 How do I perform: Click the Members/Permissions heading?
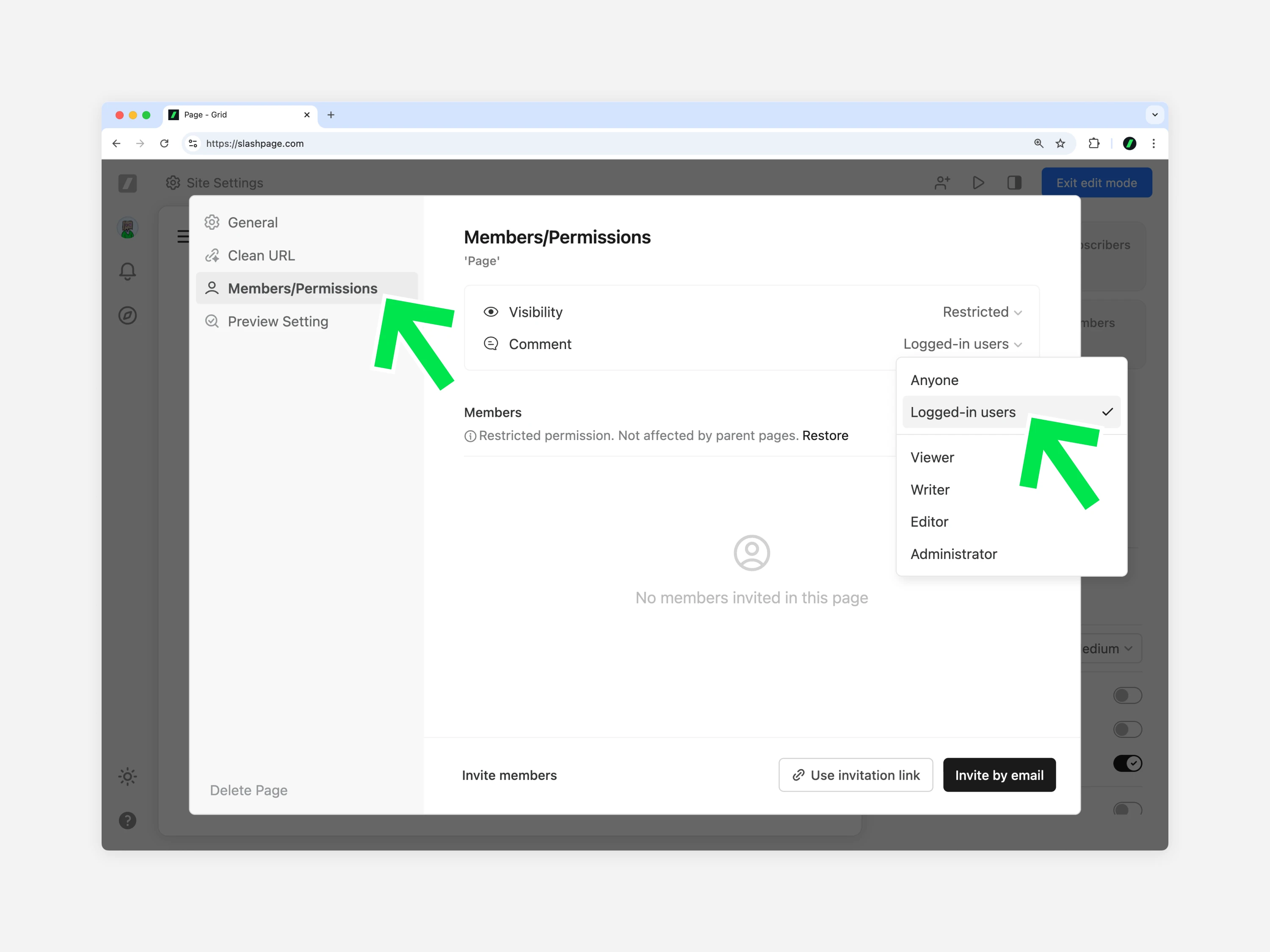pyautogui.click(x=557, y=237)
